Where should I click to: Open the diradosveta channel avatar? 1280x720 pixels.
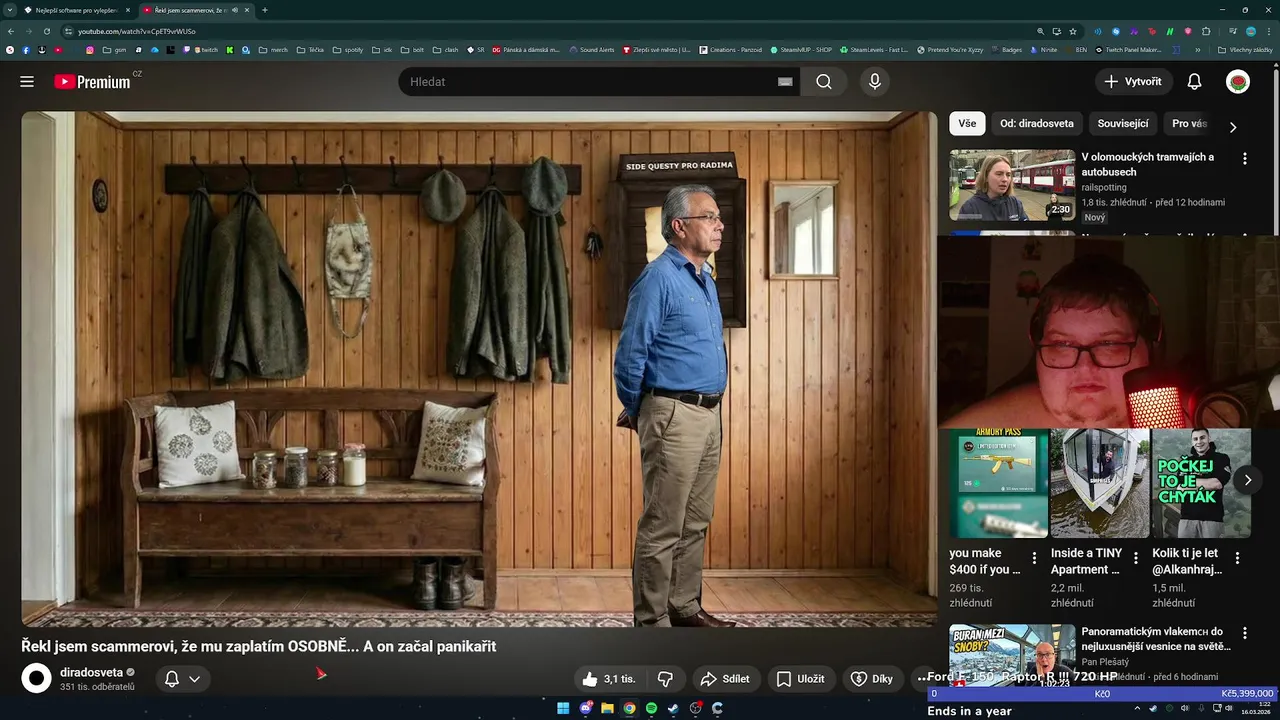click(x=36, y=679)
